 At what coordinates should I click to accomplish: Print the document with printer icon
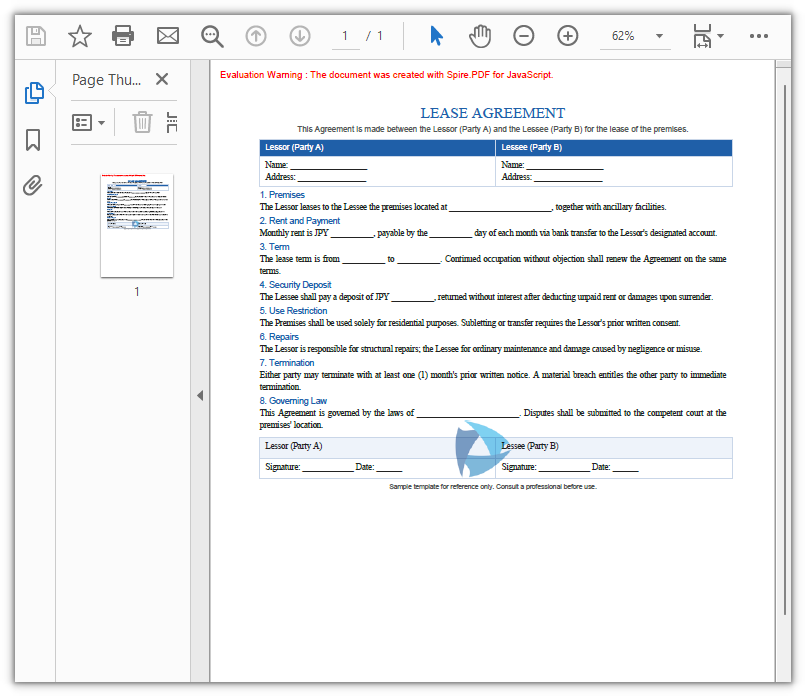(x=123, y=36)
